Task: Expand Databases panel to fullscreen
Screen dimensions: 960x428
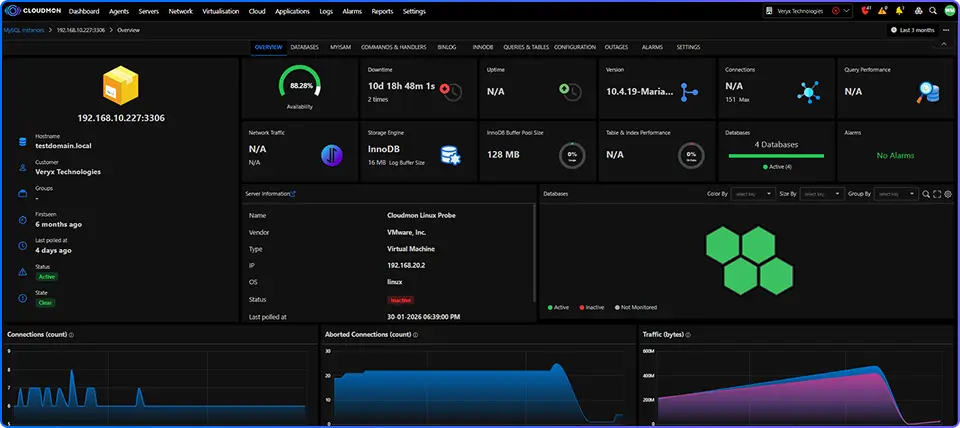Action: click(937, 194)
